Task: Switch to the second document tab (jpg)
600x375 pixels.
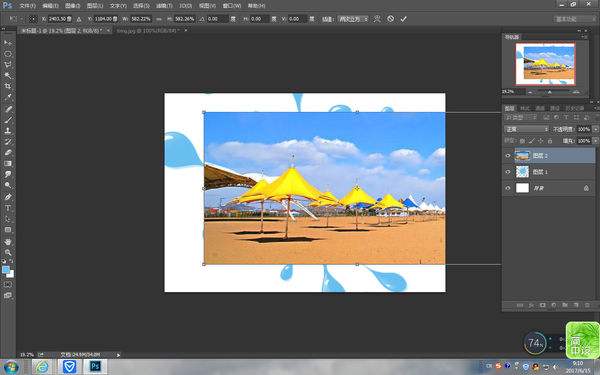Action: tap(148, 30)
